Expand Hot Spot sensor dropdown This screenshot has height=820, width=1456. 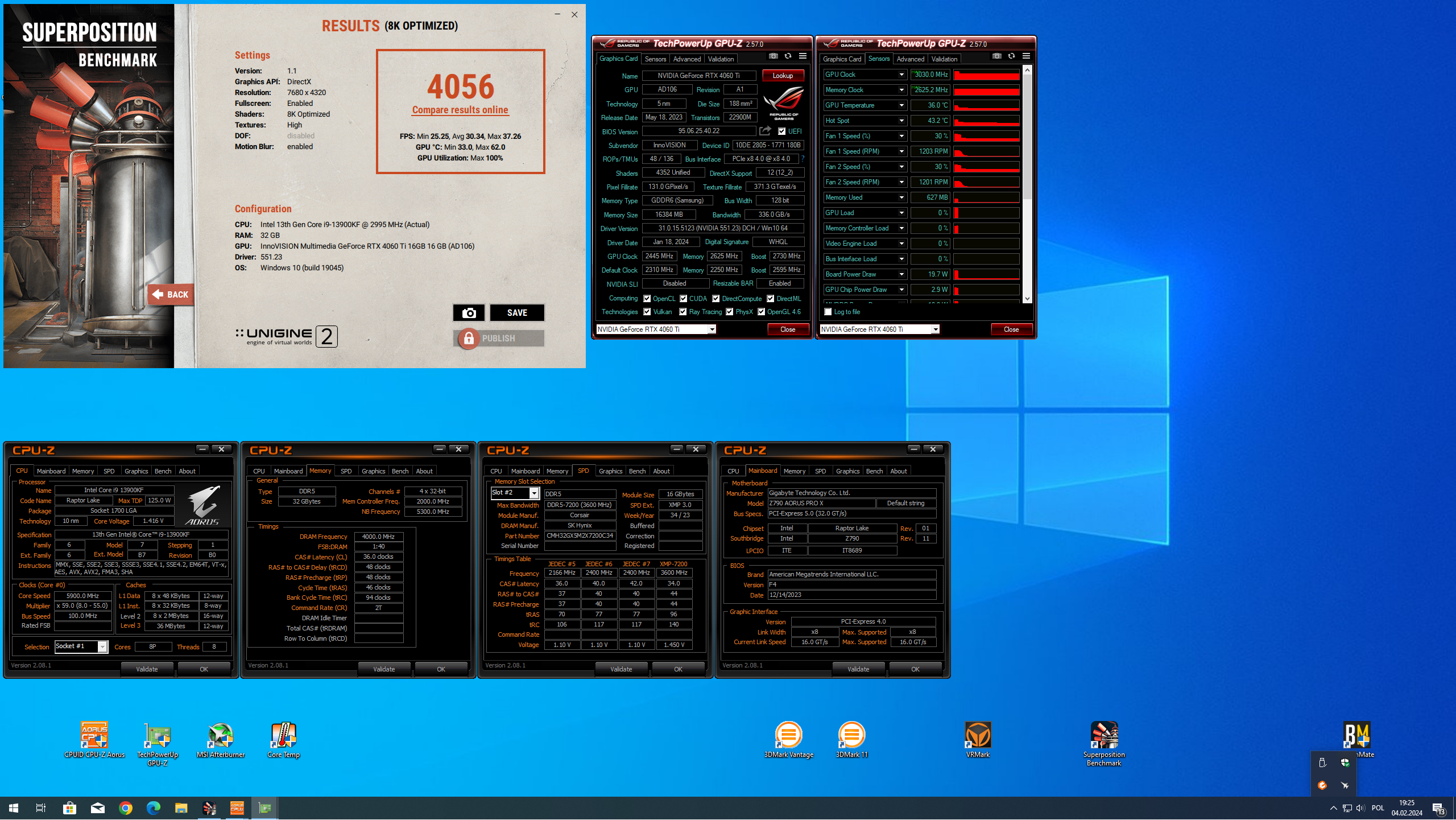[901, 121]
